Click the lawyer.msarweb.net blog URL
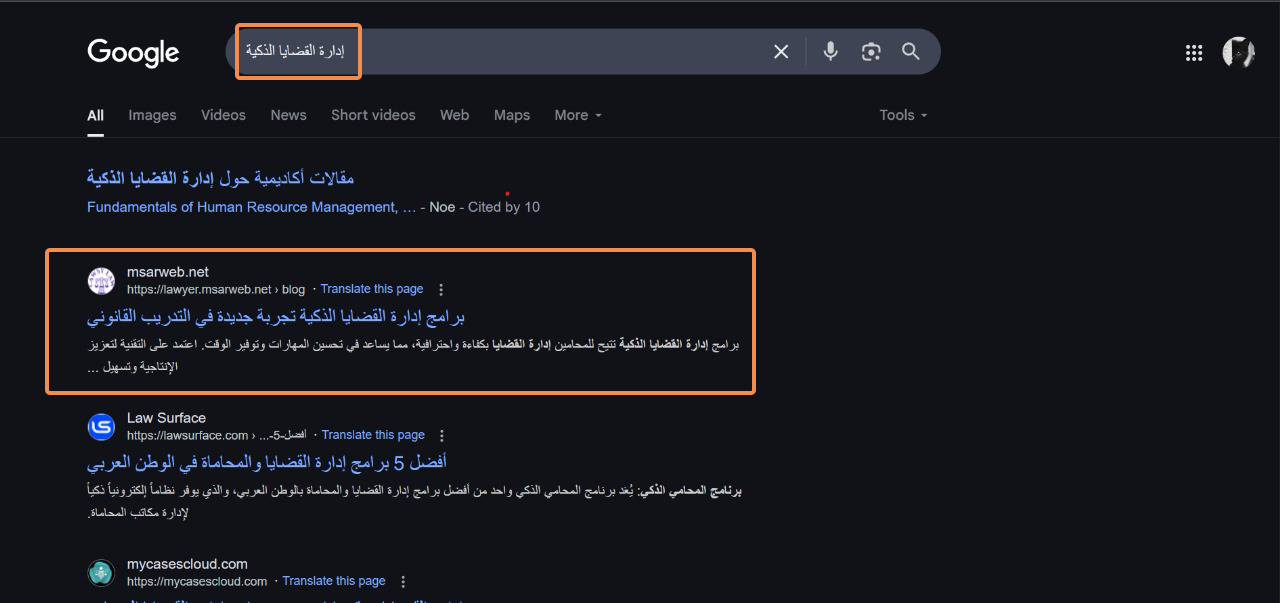 [x=216, y=289]
